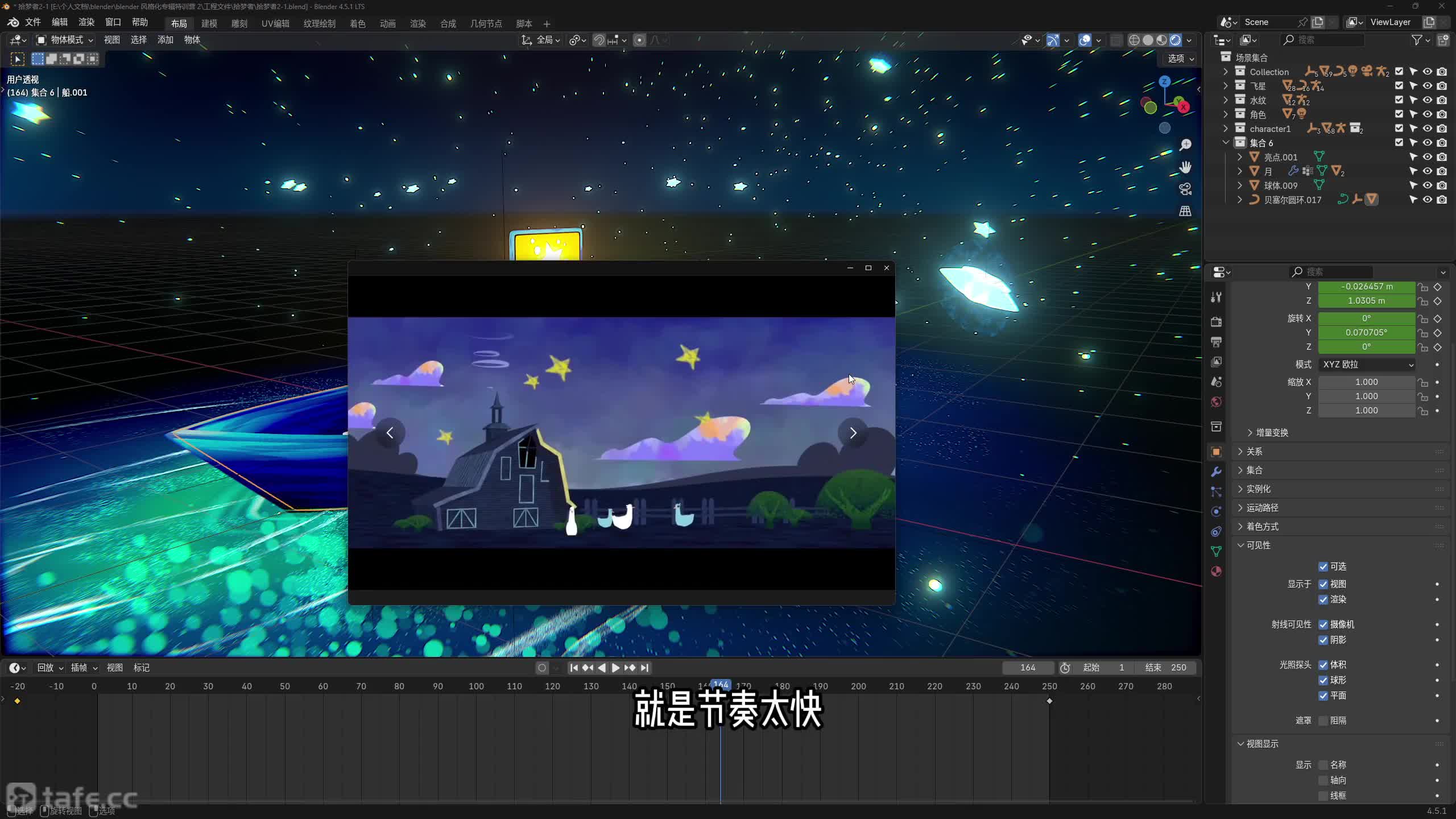Expand the 关系 panel
Viewport: 1456px width, 819px height.
coord(1254,452)
